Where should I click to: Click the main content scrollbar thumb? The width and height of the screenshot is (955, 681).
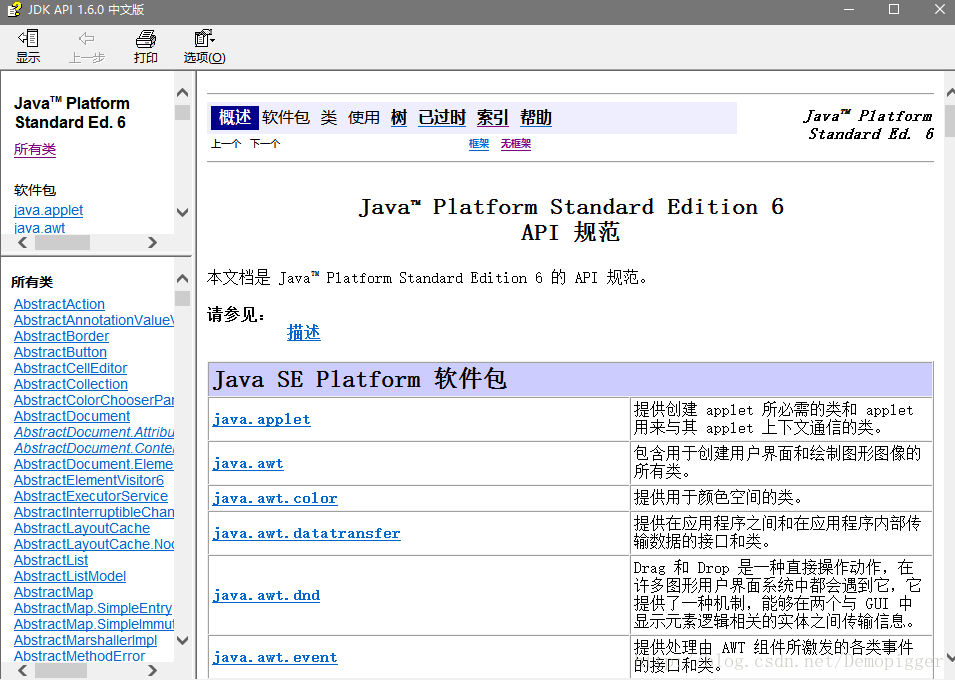pos(950,121)
